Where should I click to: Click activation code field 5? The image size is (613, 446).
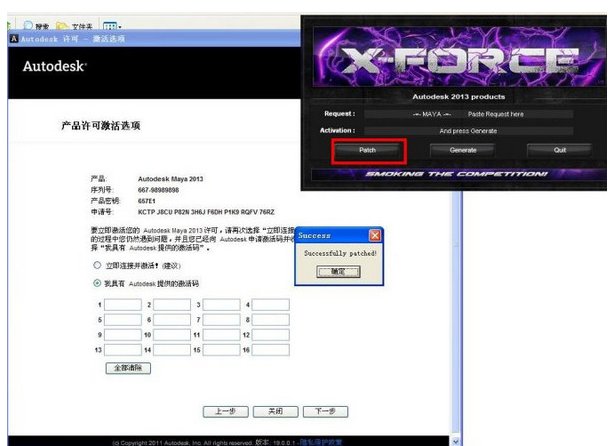[123, 320]
